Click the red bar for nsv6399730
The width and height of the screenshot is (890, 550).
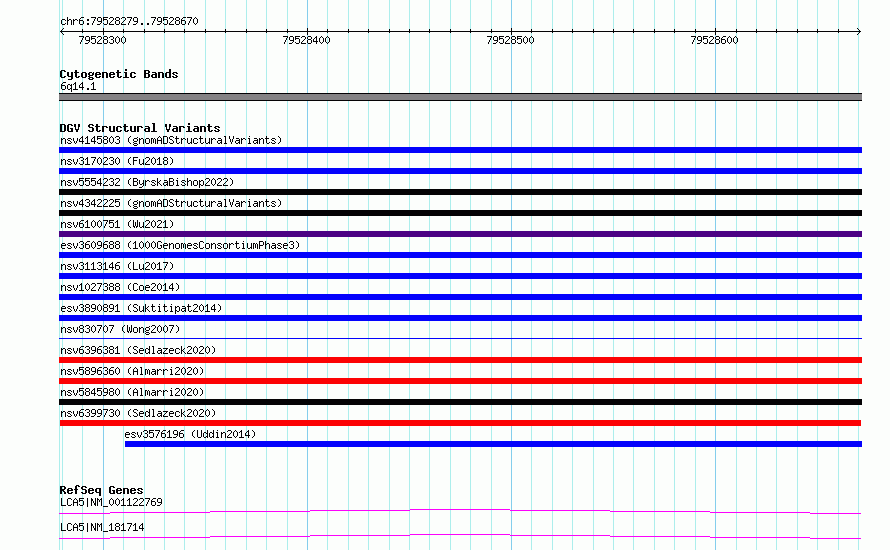(460, 423)
